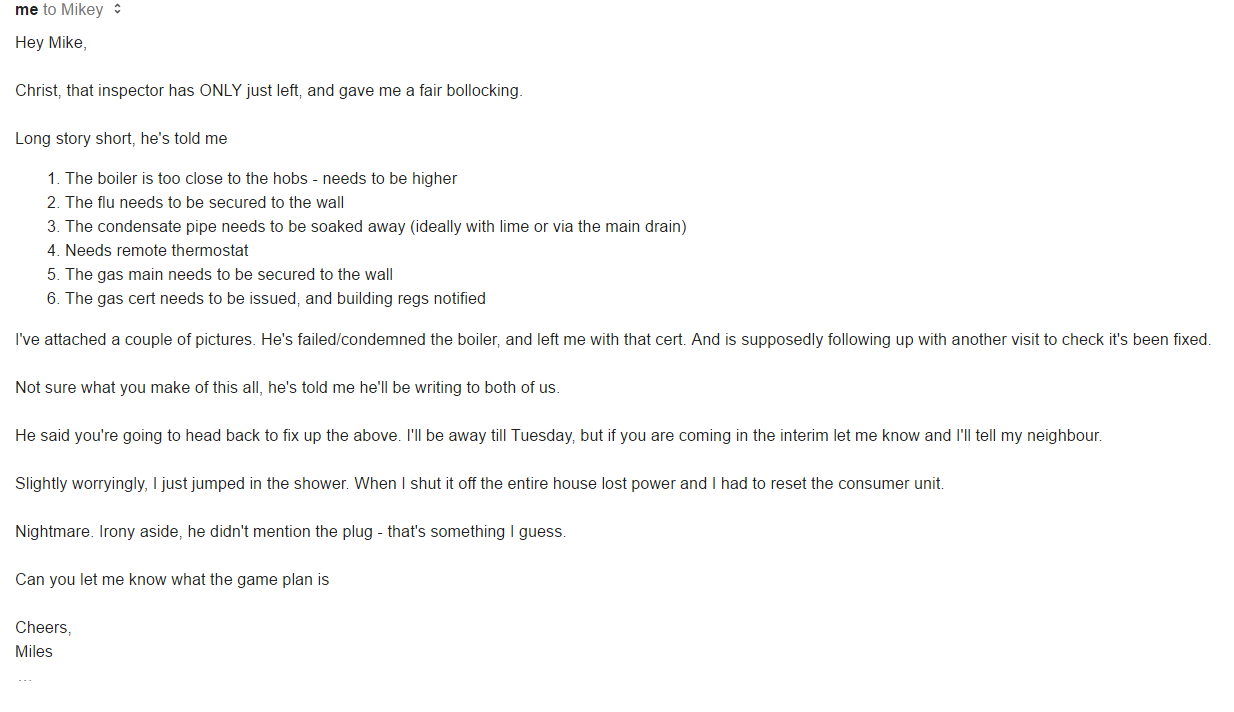The width and height of the screenshot is (1234, 712).
Task: Click the "Long story short" line
Action: pos(121,139)
